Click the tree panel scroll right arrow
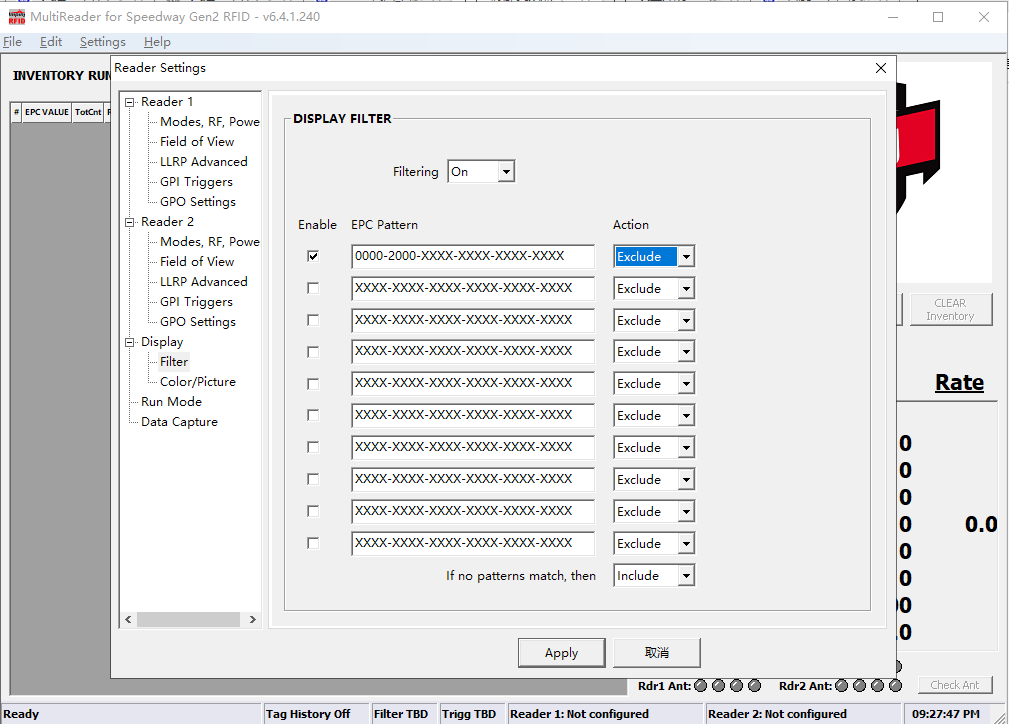Image resolution: width=1009 pixels, height=724 pixels. click(x=252, y=620)
